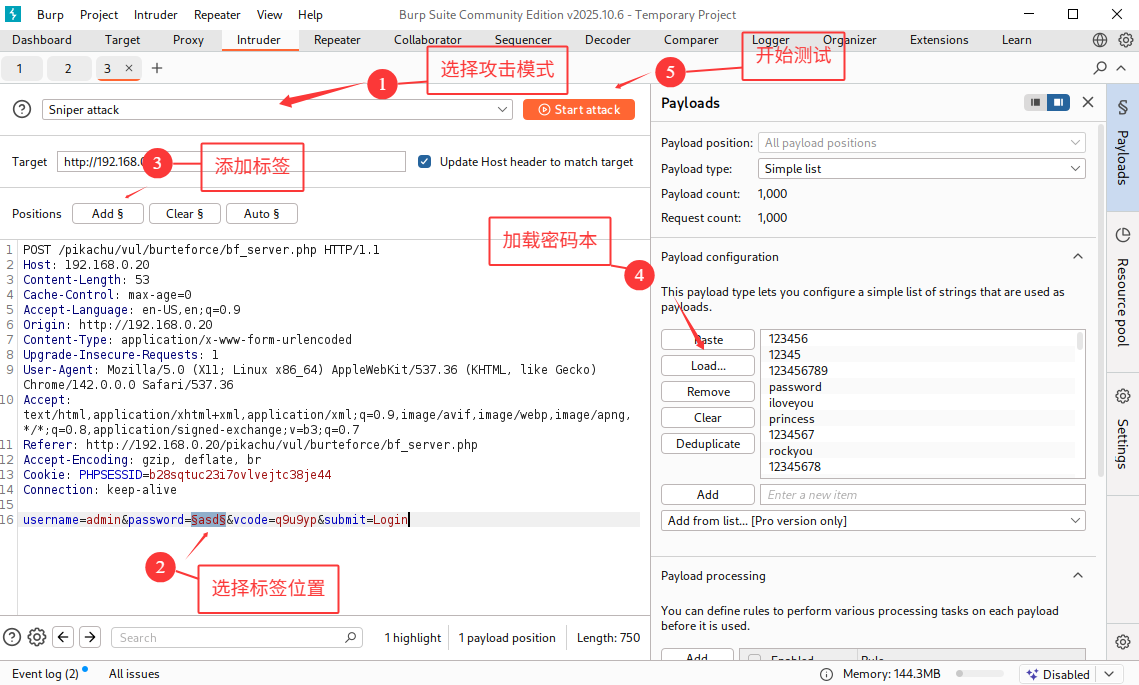1139x685 pixels.
Task: Click the magnifier in the Search box
Action: point(350,637)
